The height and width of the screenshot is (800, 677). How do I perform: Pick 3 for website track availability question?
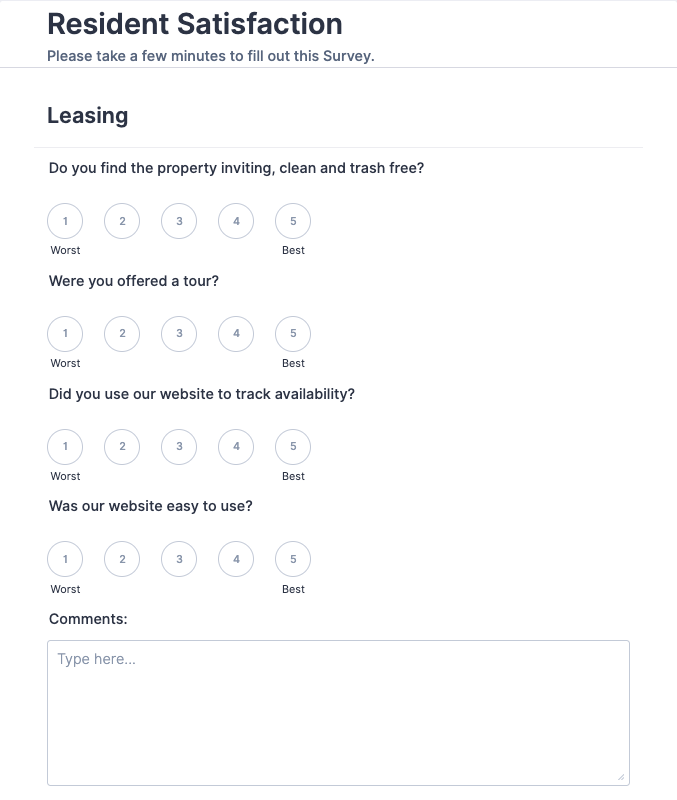(x=179, y=447)
